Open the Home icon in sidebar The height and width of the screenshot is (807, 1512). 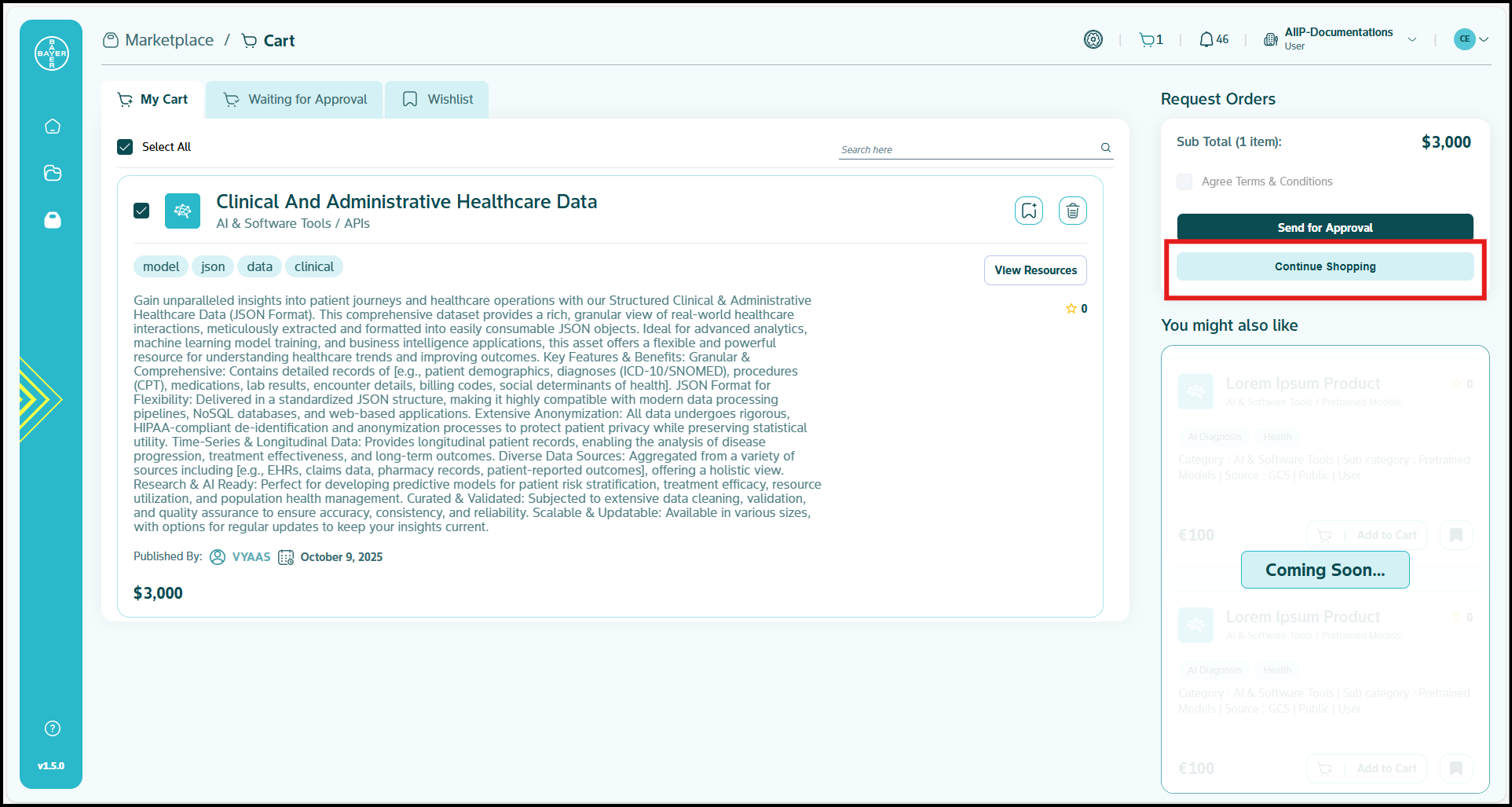(53, 127)
